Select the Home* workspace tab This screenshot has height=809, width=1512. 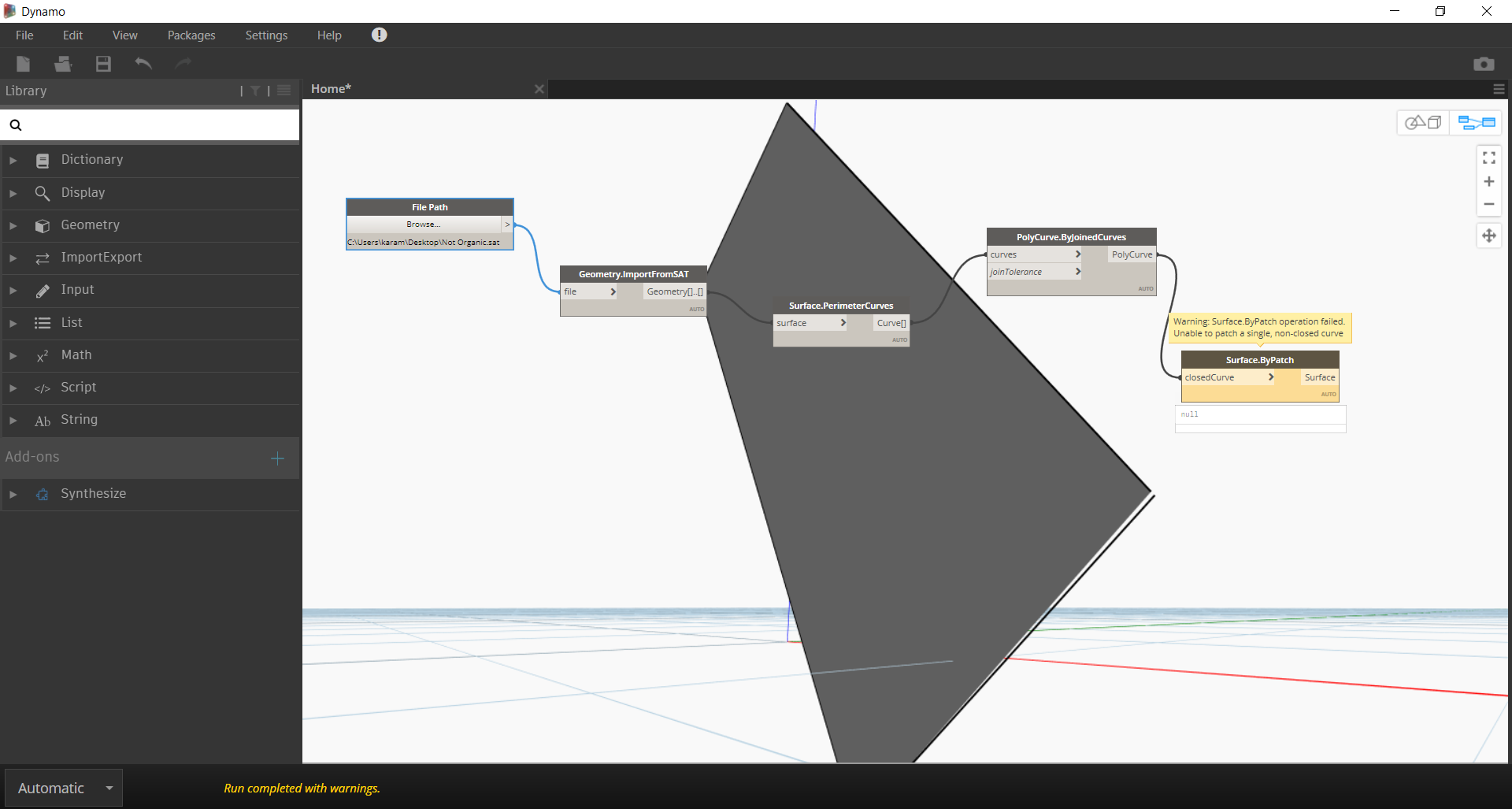330,88
